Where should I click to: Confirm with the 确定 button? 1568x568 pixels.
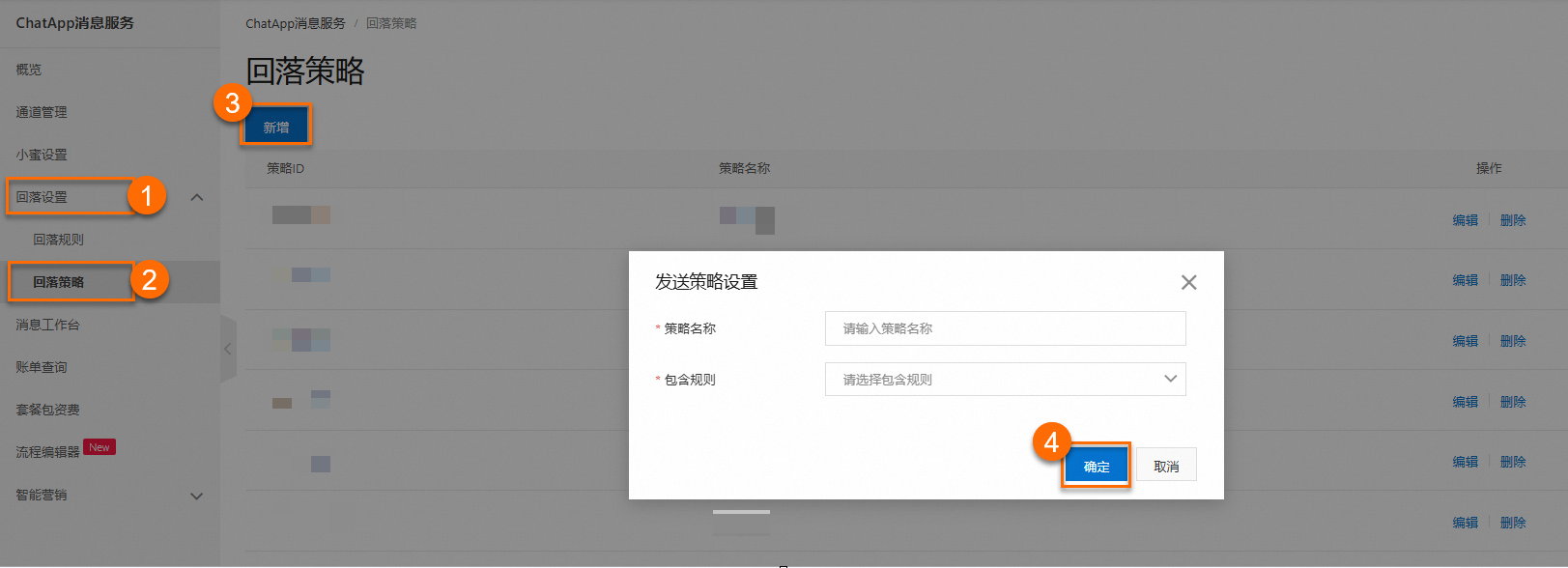point(1097,467)
